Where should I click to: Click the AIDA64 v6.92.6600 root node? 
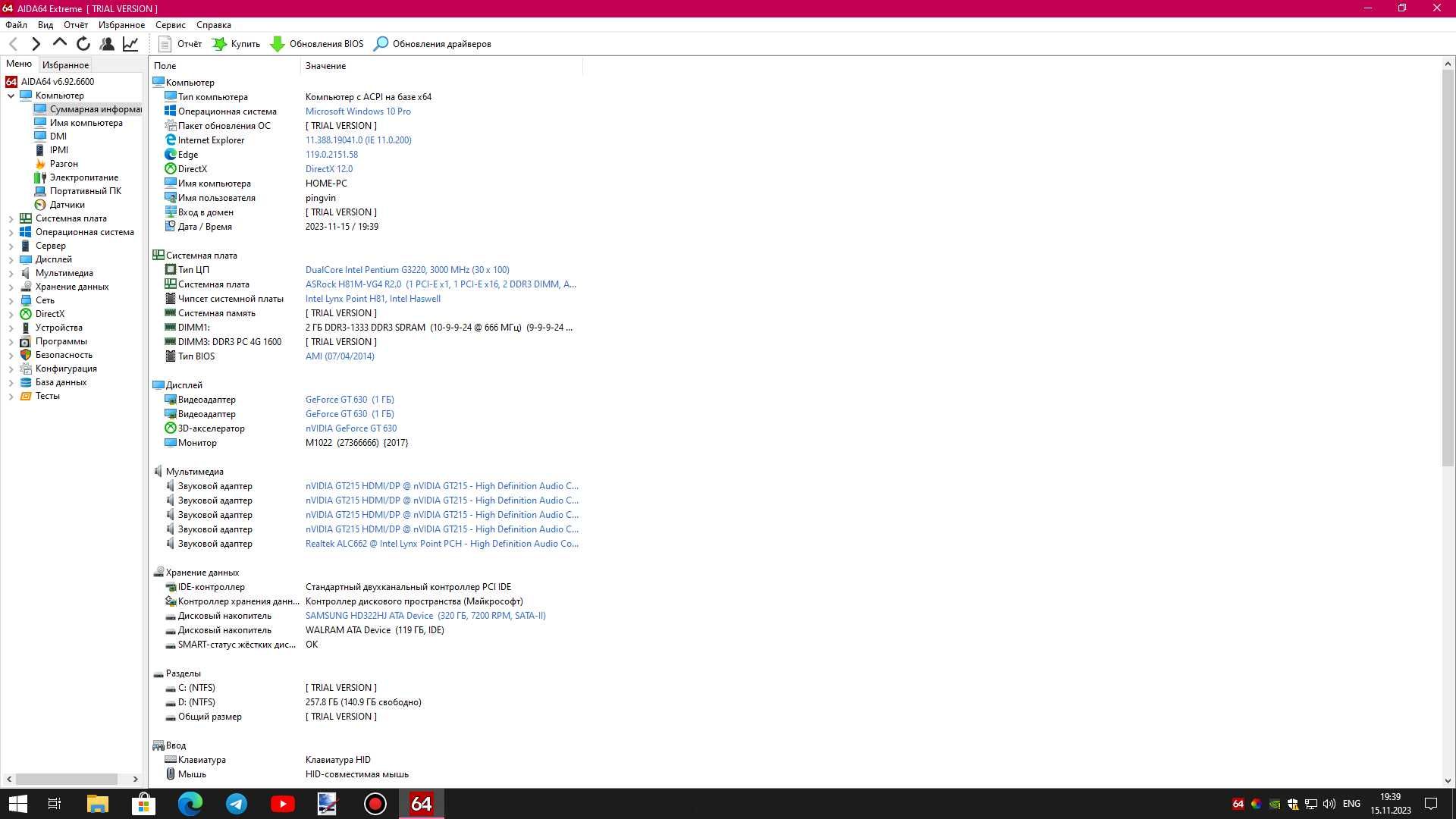click(58, 81)
